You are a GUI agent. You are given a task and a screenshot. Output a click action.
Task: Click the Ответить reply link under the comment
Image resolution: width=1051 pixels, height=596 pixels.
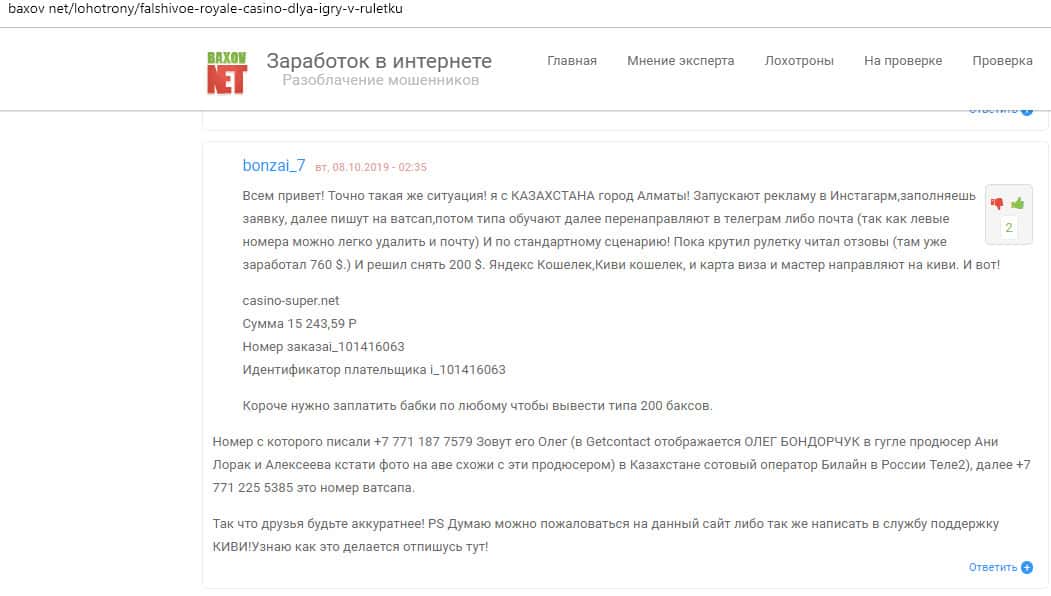coord(993,567)
